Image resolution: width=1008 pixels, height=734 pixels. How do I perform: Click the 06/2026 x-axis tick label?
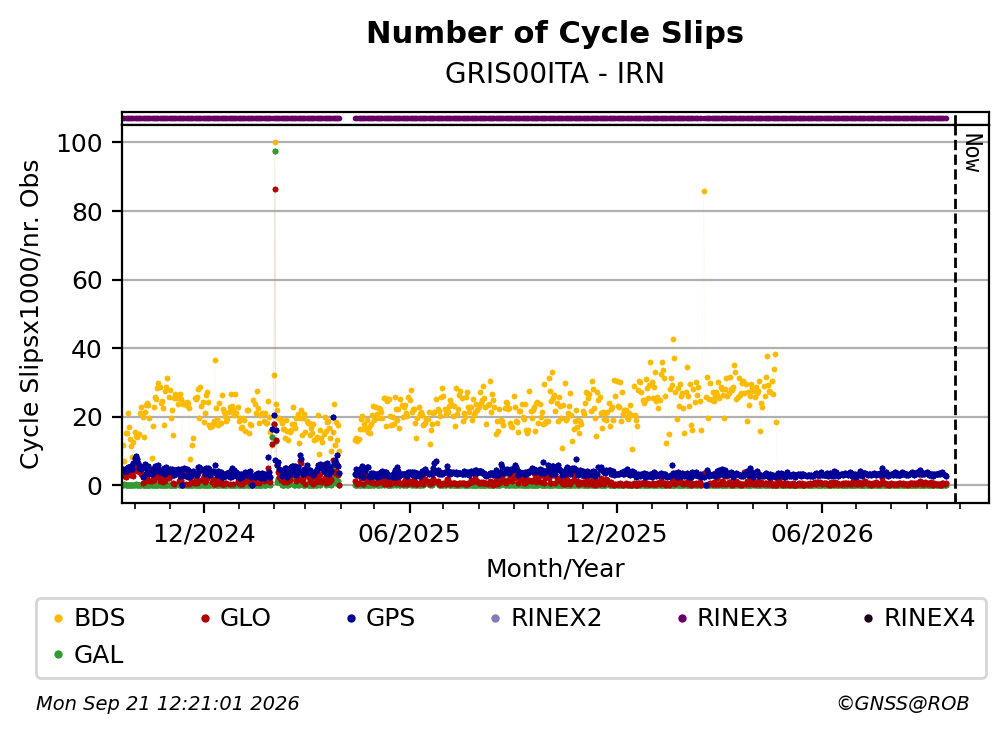(x=822, y=534)
